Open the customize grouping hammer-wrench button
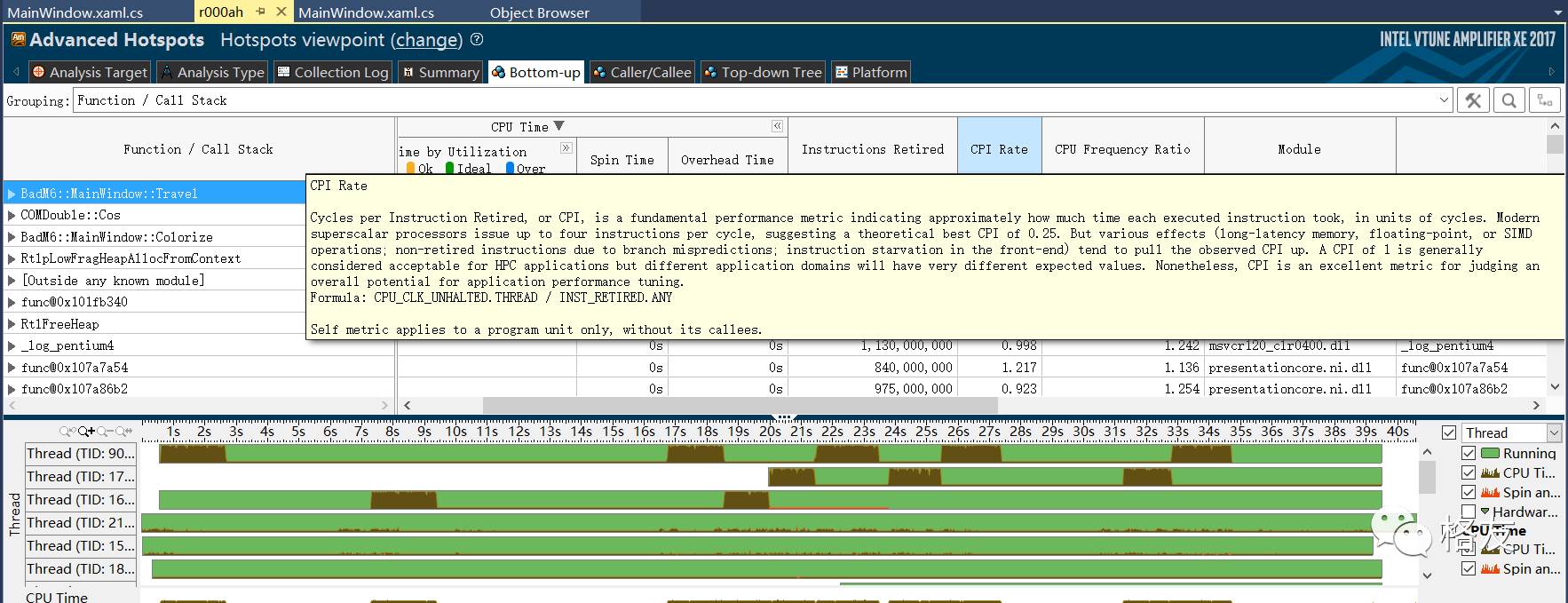1568x603 pixels. (x=1473, y=100)
